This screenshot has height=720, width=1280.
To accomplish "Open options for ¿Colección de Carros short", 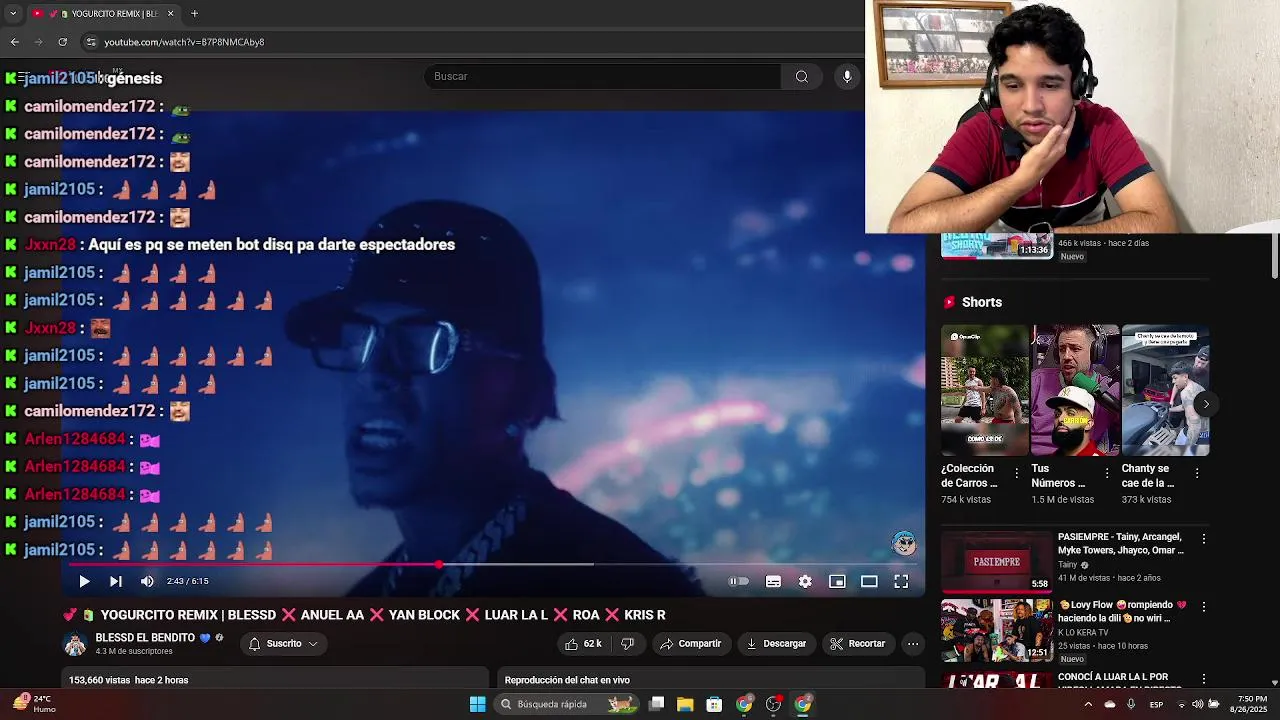I will (1017, 473).
